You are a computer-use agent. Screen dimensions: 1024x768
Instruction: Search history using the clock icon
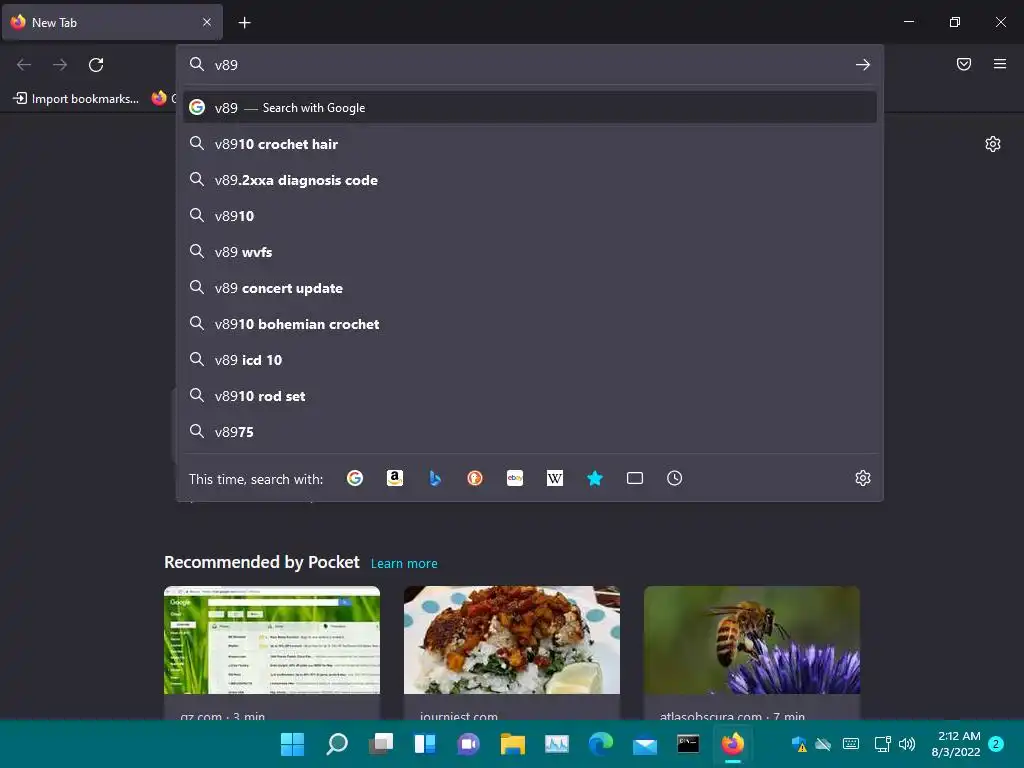coord(675,478)
